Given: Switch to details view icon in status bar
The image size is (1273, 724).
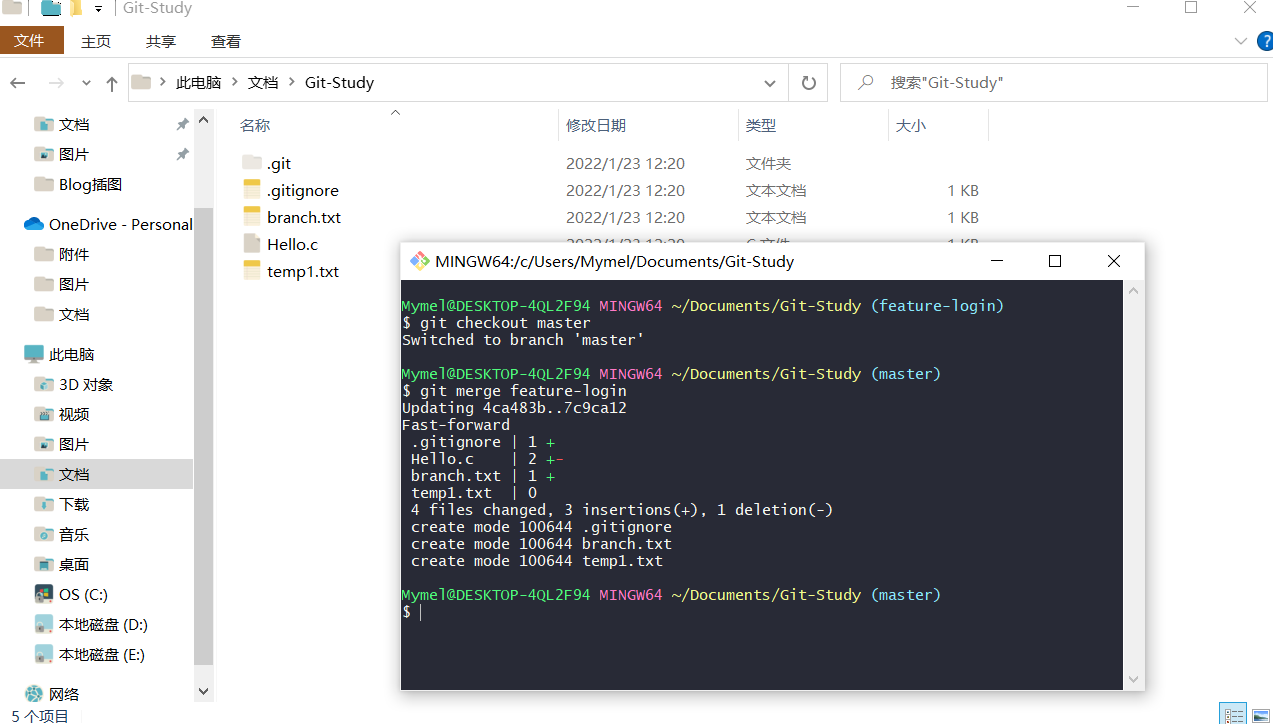Looking at the screenshot, I should pos(1233,715).
